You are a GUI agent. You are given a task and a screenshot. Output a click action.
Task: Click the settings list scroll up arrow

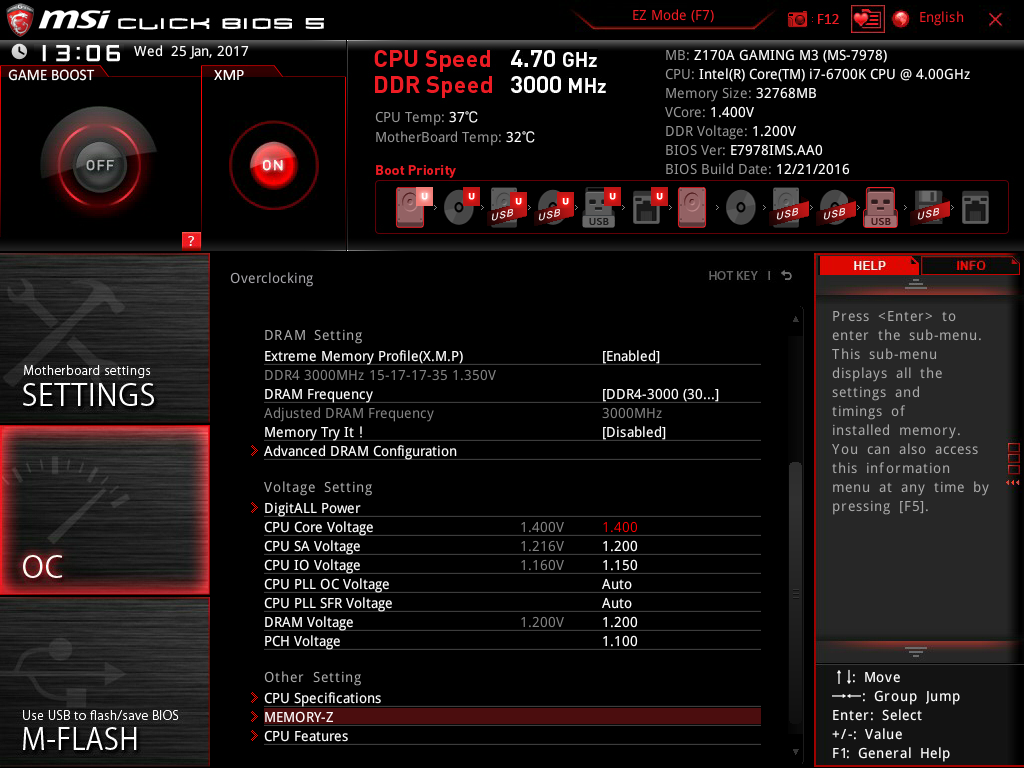click(x=795, y=319)
